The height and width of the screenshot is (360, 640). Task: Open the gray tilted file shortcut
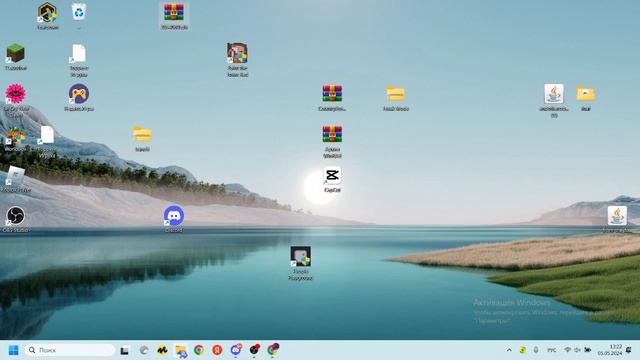pyautogui.click(x=16, y=176)
